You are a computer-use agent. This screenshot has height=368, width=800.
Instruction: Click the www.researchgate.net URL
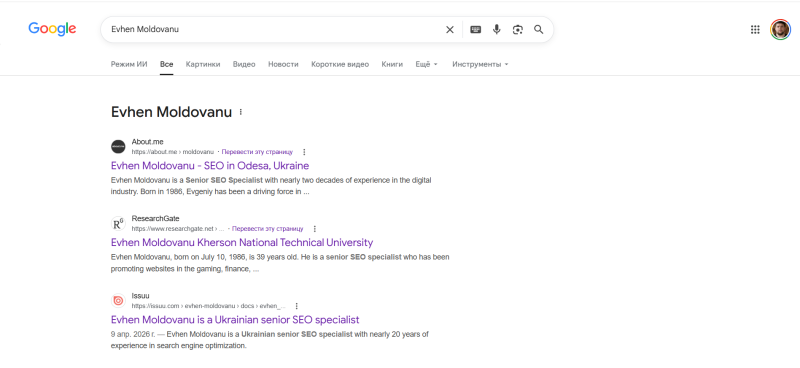[178, 229]
